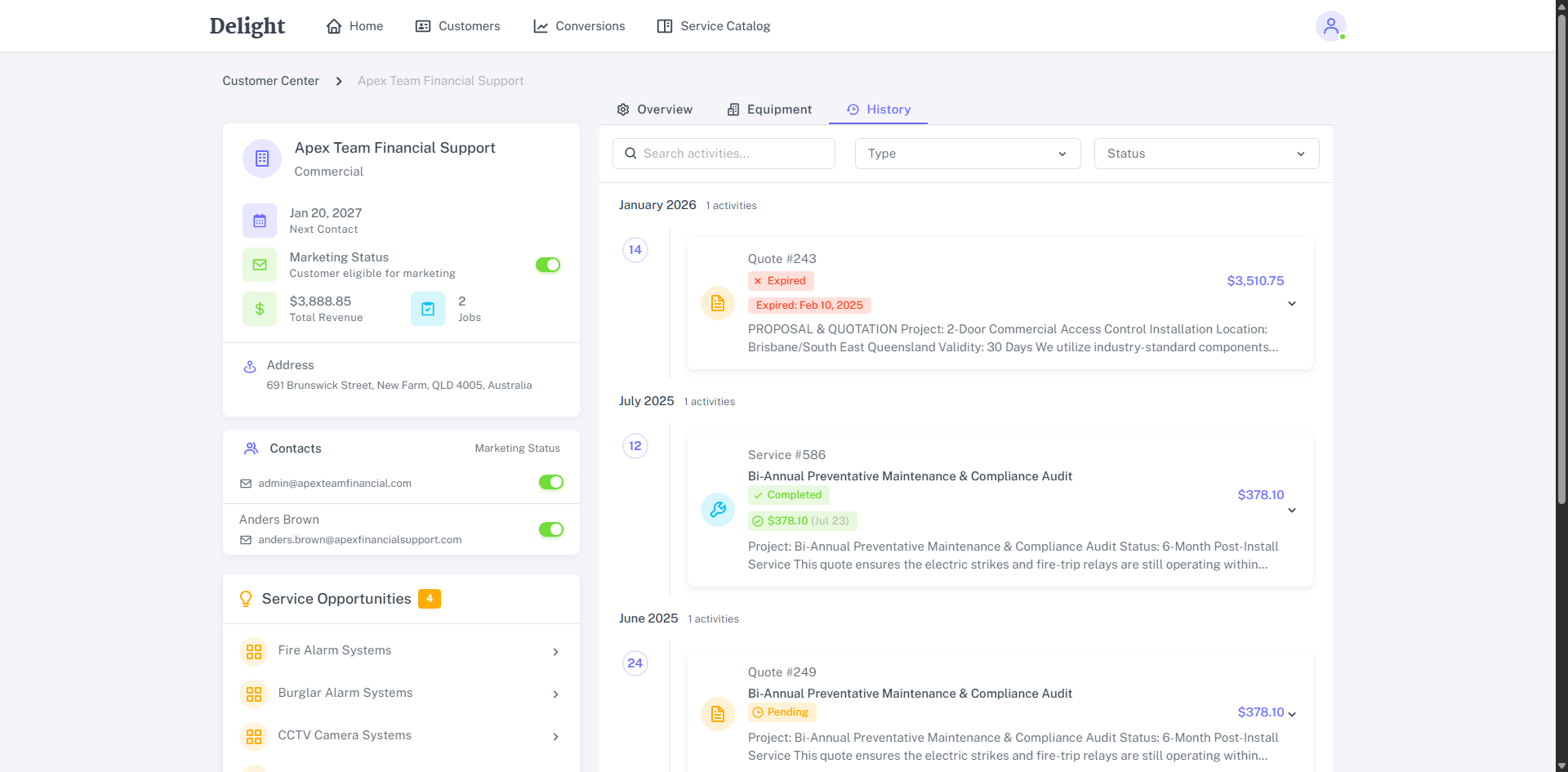
Task: Click the envelope Marketing Status icon
Action: pyautogui.click(x=260, y=265)
